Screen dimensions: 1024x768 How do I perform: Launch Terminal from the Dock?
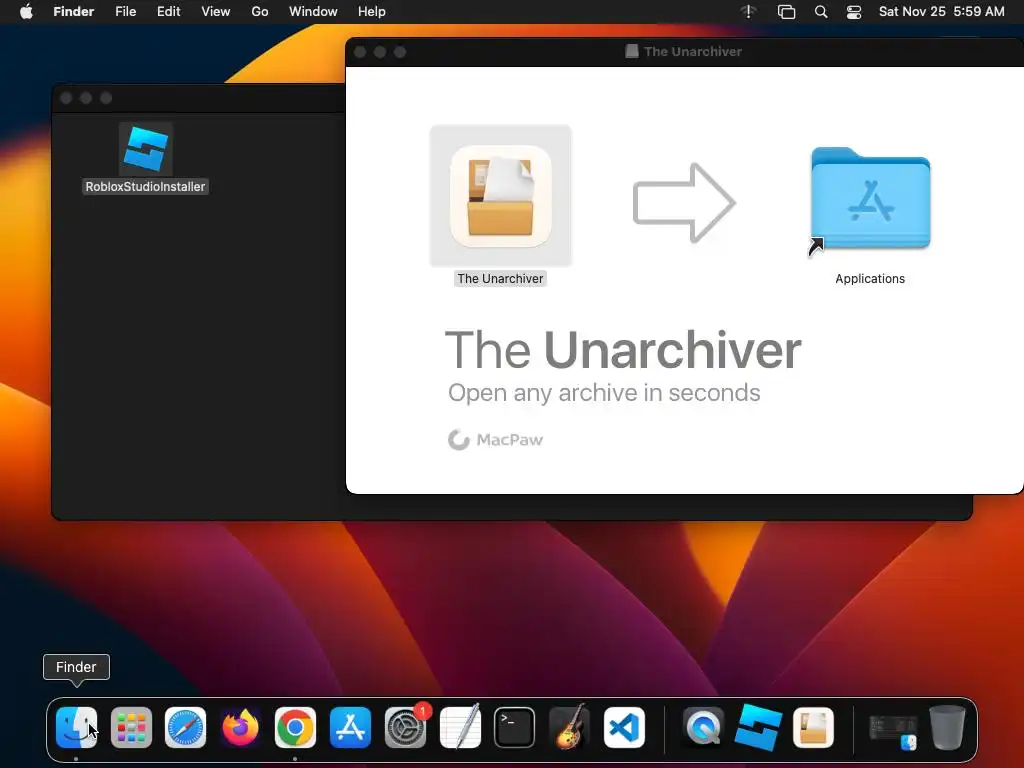click(x=515, y=728)
